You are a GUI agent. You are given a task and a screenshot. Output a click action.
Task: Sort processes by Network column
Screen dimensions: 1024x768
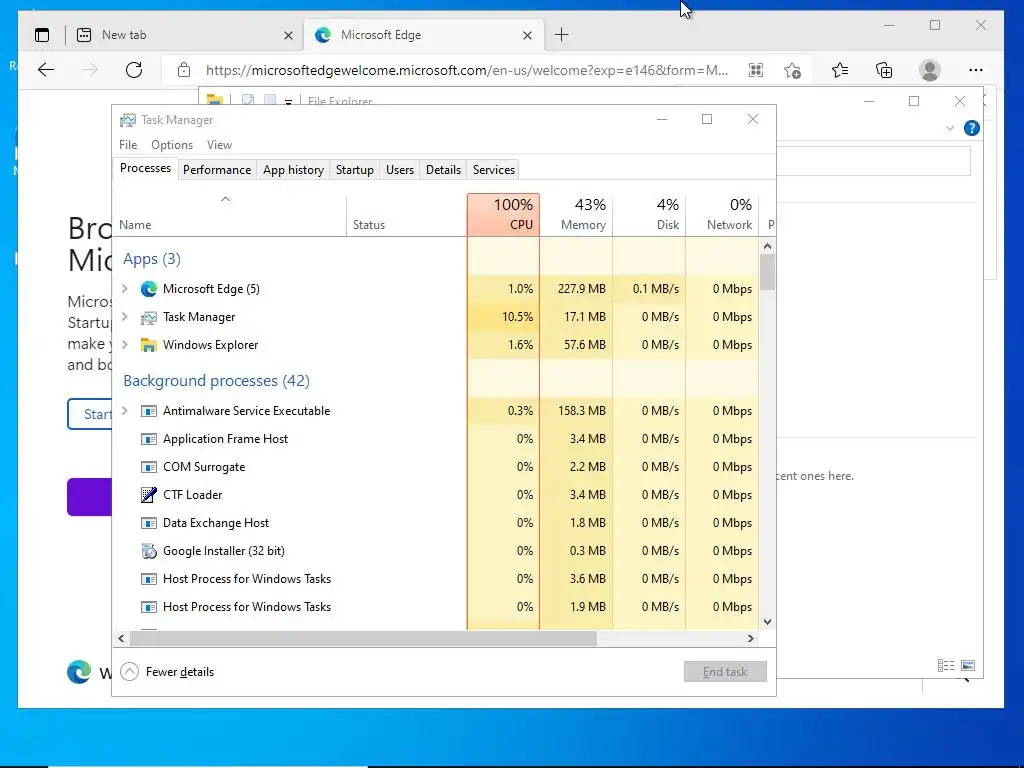(723, 215)
